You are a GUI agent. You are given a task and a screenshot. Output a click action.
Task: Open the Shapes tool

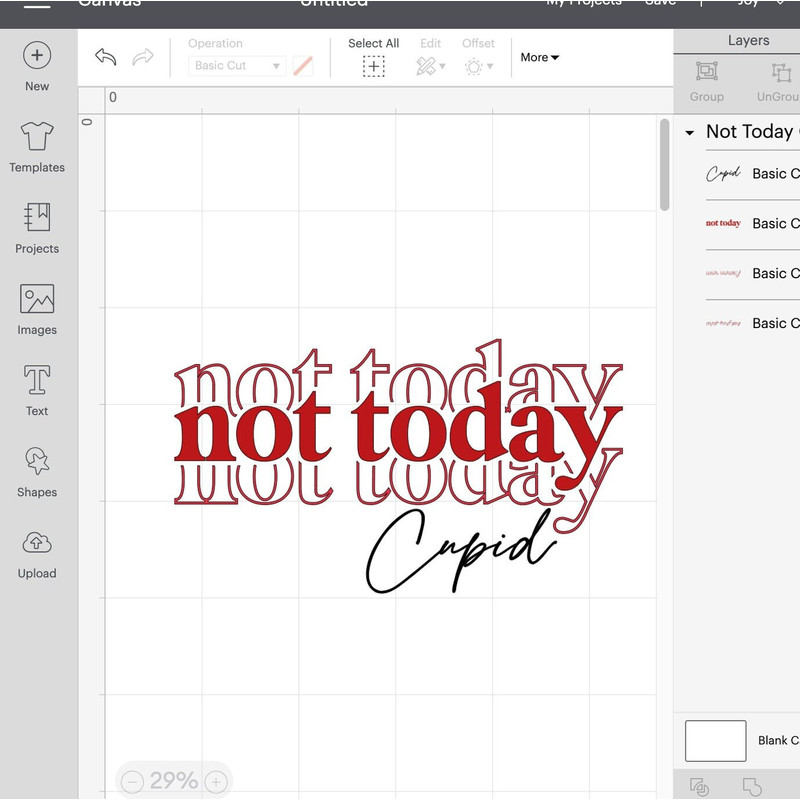pos(37,461)
